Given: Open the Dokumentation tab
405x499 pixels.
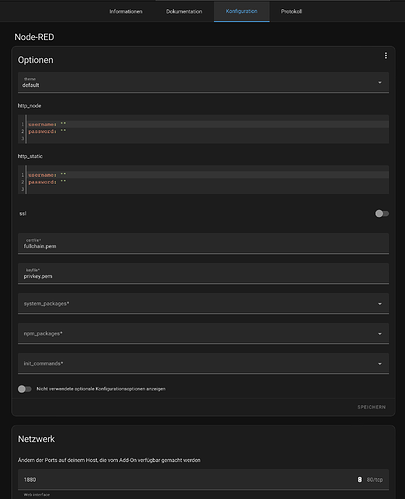Looking at the screenshot, I should pyautogui.click(x=184, y=11).
